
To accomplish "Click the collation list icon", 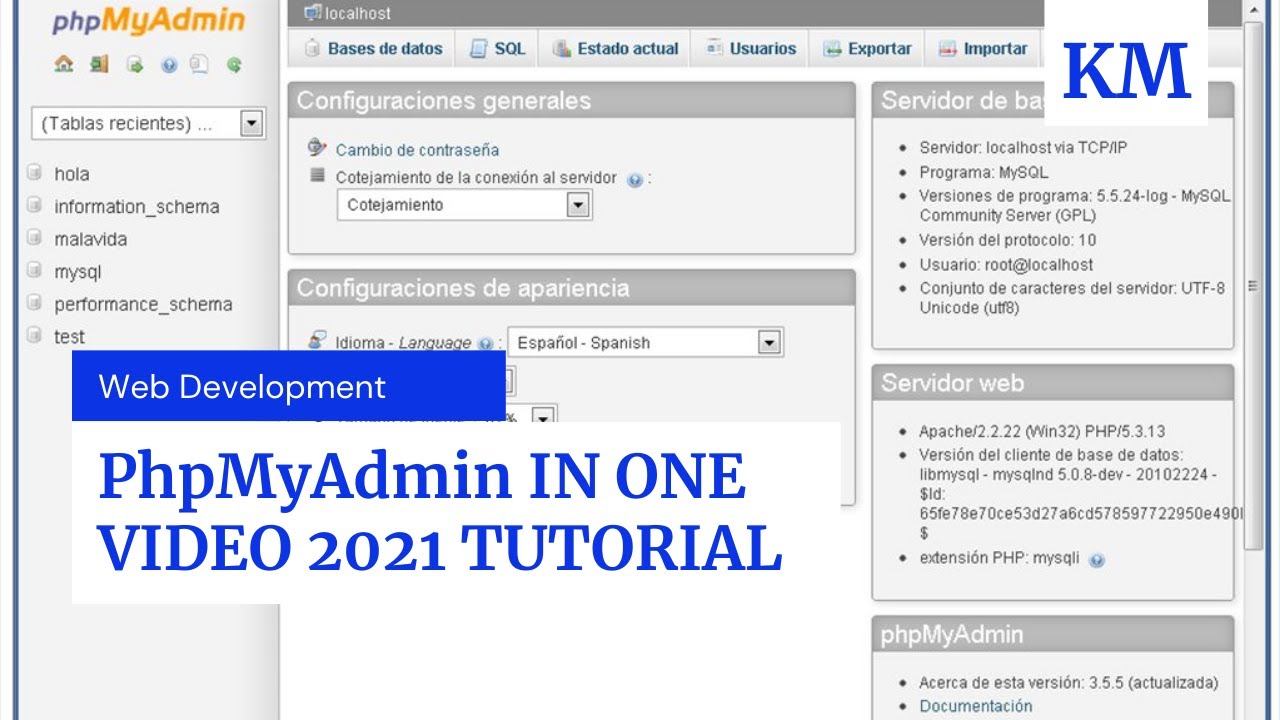I will point(318,175).
